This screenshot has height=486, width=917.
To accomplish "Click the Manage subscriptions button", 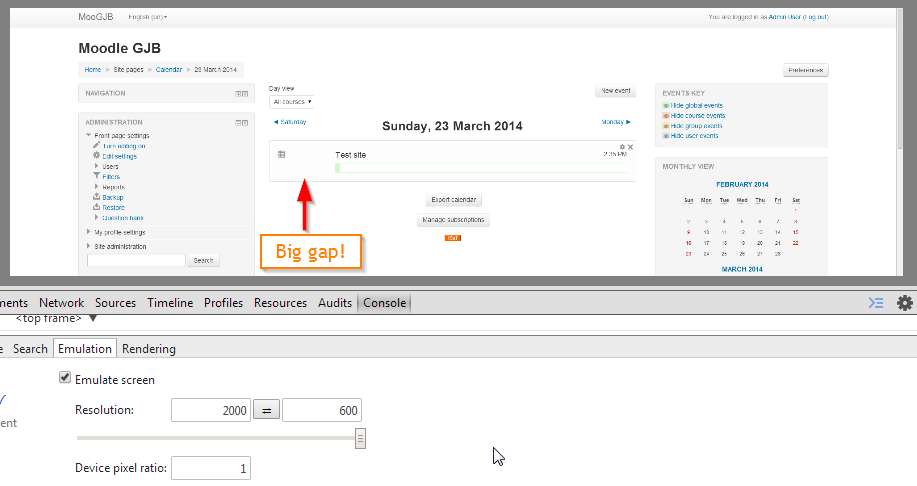I will [453, 220].
